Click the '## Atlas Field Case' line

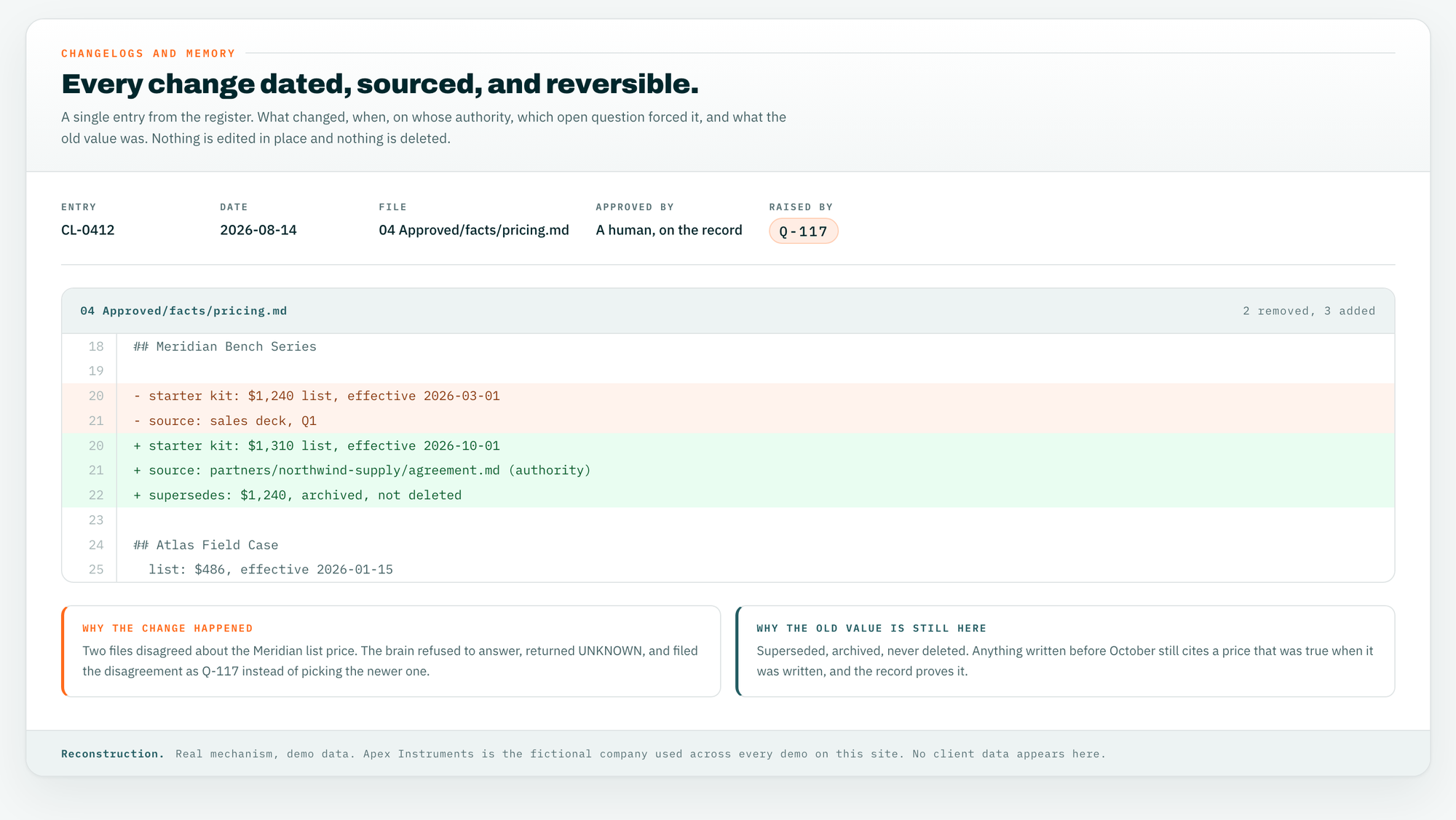pos(206,545)
